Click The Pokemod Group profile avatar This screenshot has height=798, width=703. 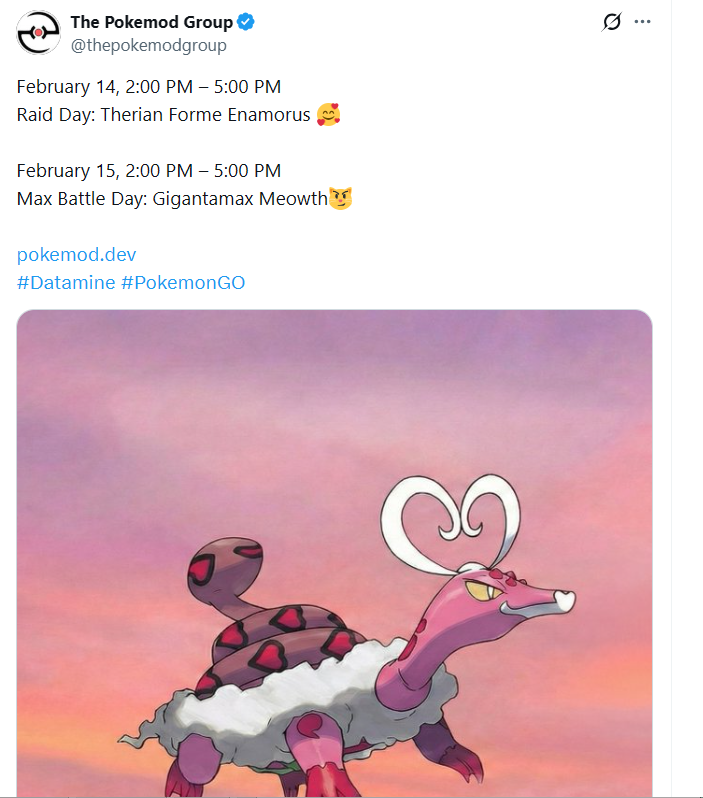click(37, 33)
